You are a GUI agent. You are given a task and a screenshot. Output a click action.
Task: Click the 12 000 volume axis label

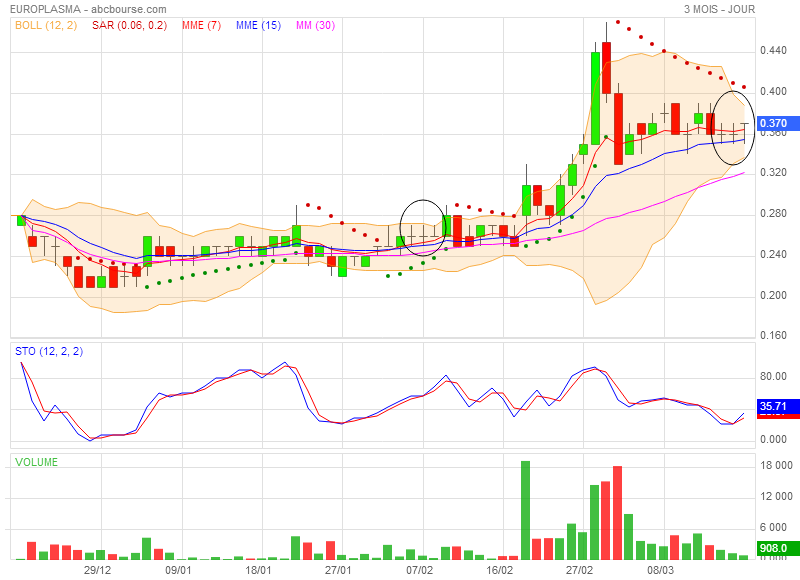tap(776, 496)
